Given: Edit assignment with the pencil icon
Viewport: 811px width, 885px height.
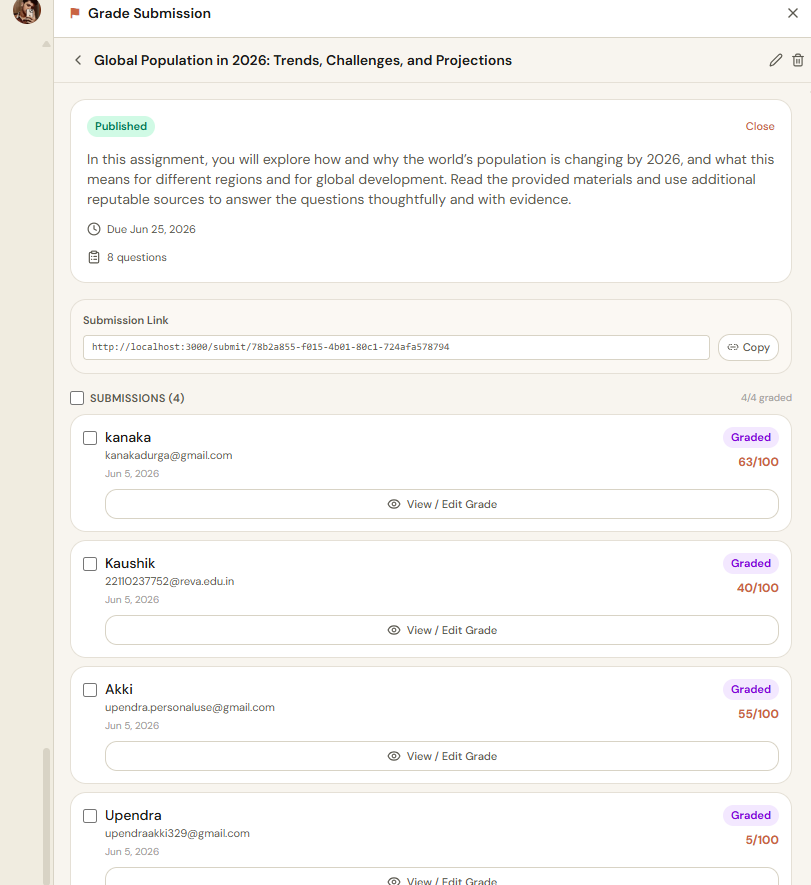Looking at the screenshot, I should pos(776,60).
